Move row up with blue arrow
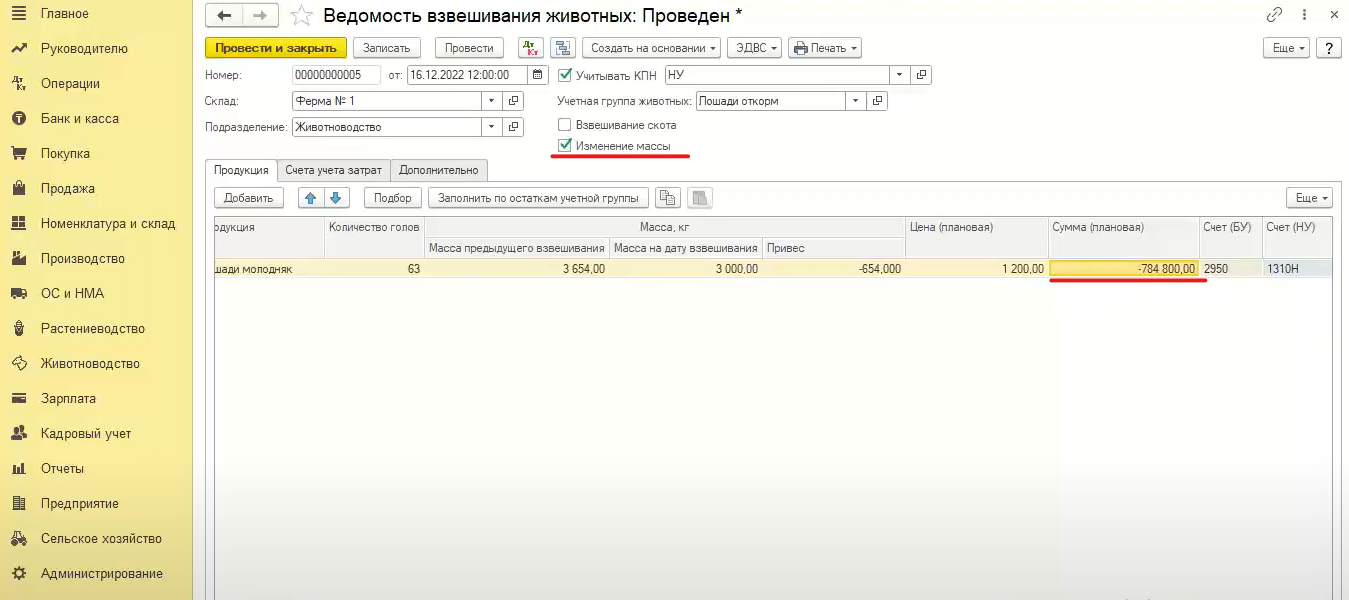The height and width of the screenshot is (600, 1349). pos(312,198)
